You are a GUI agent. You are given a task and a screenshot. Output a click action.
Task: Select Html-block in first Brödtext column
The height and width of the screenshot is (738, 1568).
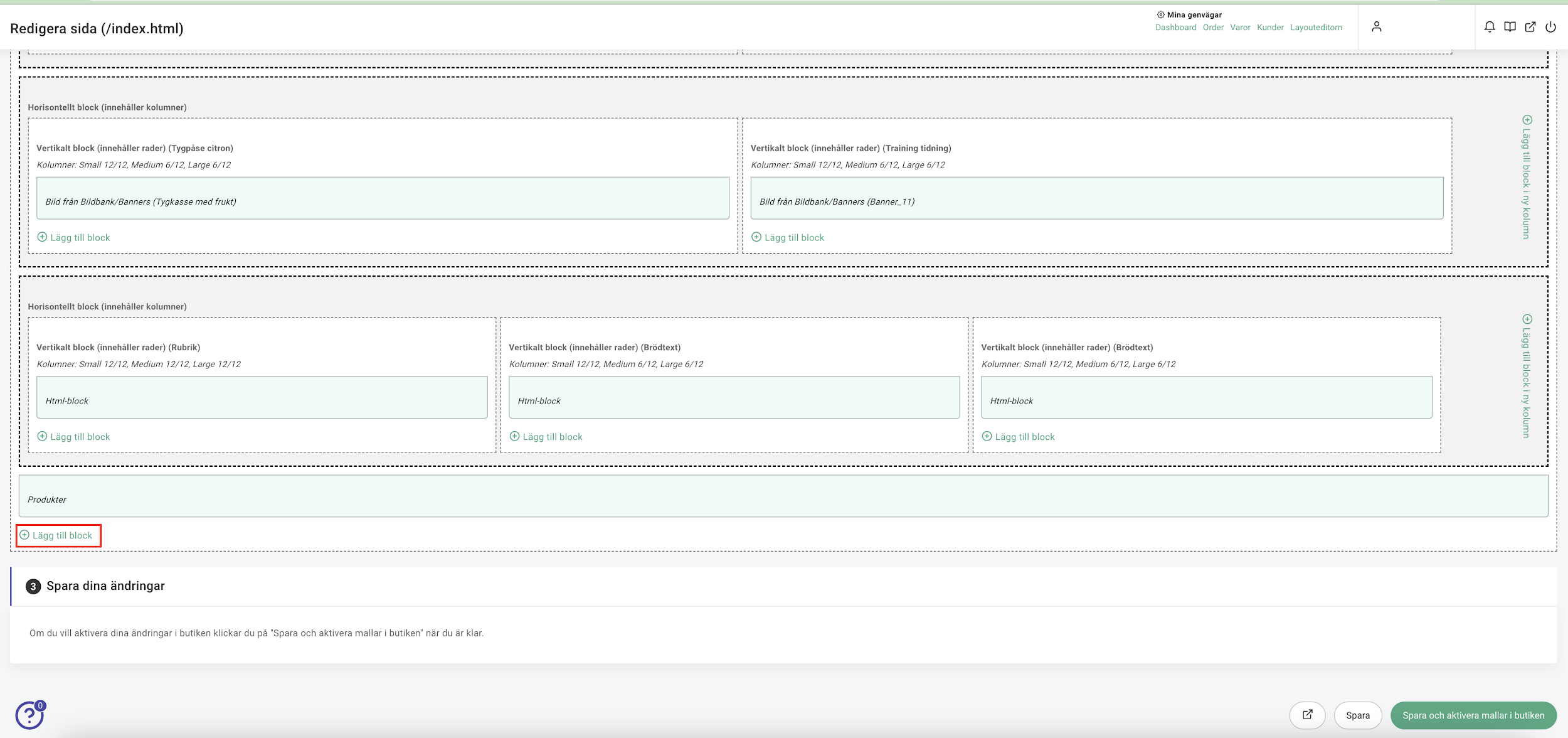734,397
